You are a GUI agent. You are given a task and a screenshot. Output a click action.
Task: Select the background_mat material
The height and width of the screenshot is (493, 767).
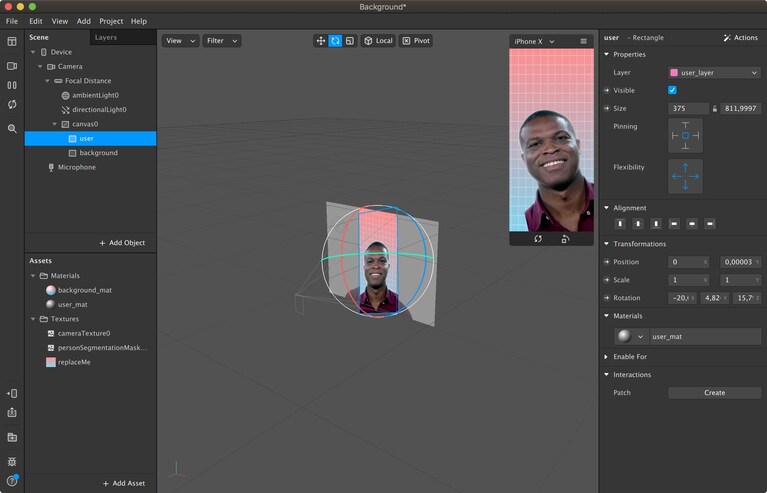[x=90, y=290]
